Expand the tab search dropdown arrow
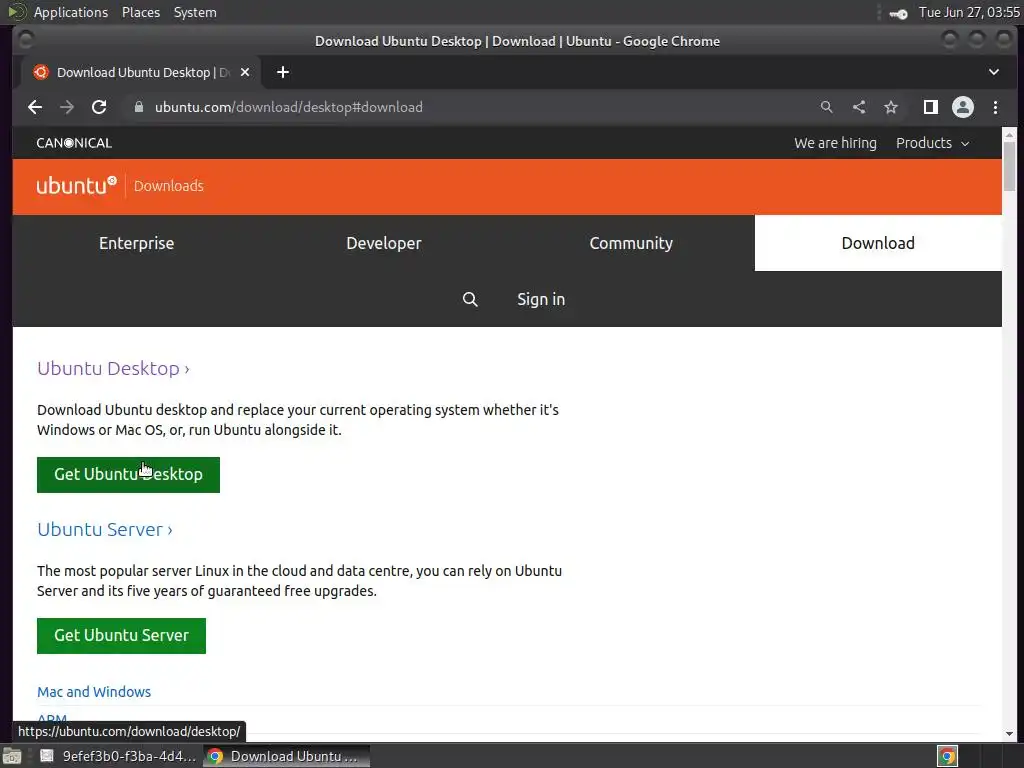 pos(993,72)
